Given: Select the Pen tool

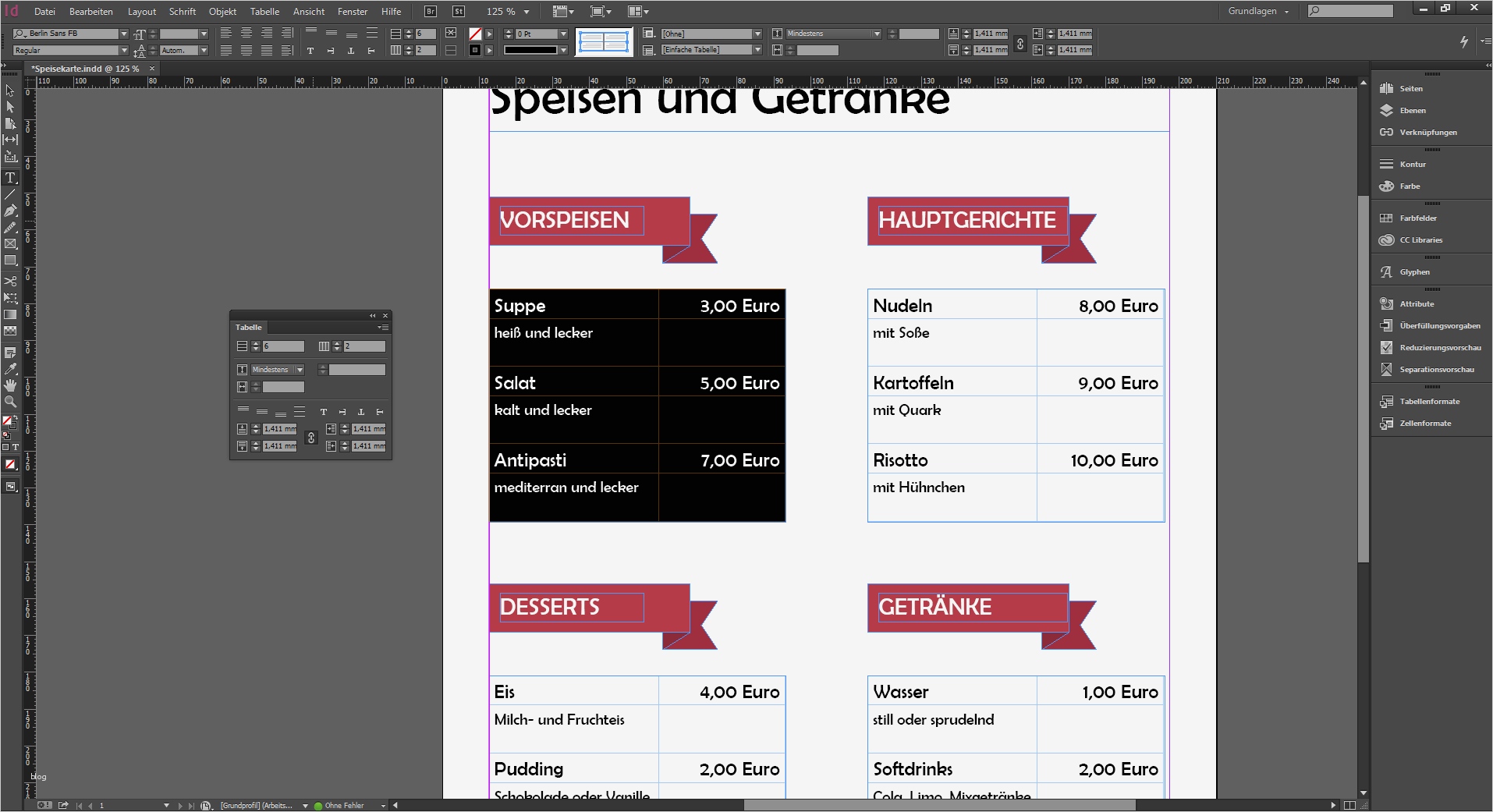Looking at the screenshot, I should point(10,209).
